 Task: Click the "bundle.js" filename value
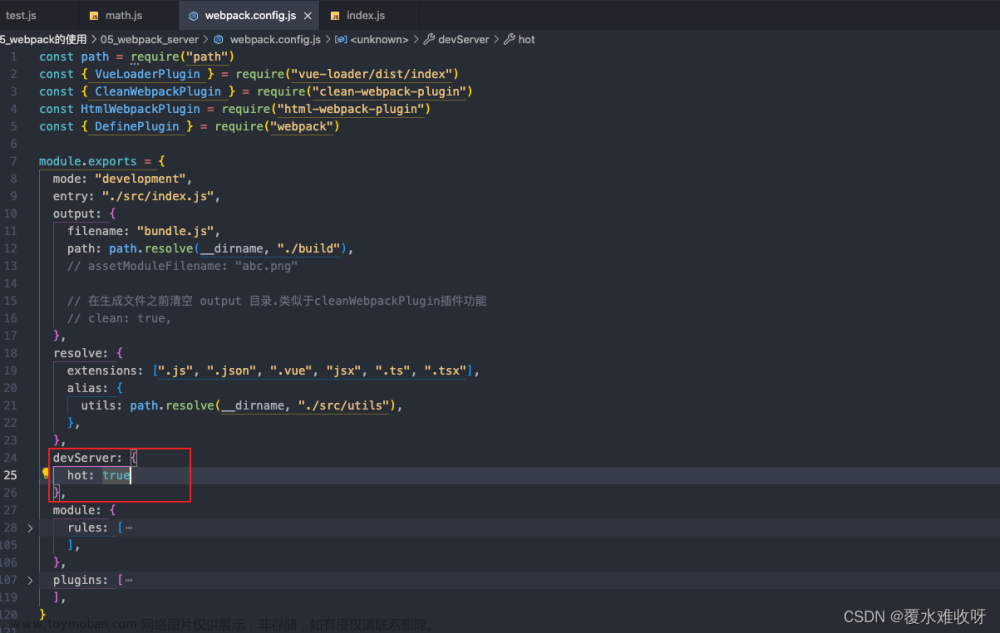click(x=175, y=231)
